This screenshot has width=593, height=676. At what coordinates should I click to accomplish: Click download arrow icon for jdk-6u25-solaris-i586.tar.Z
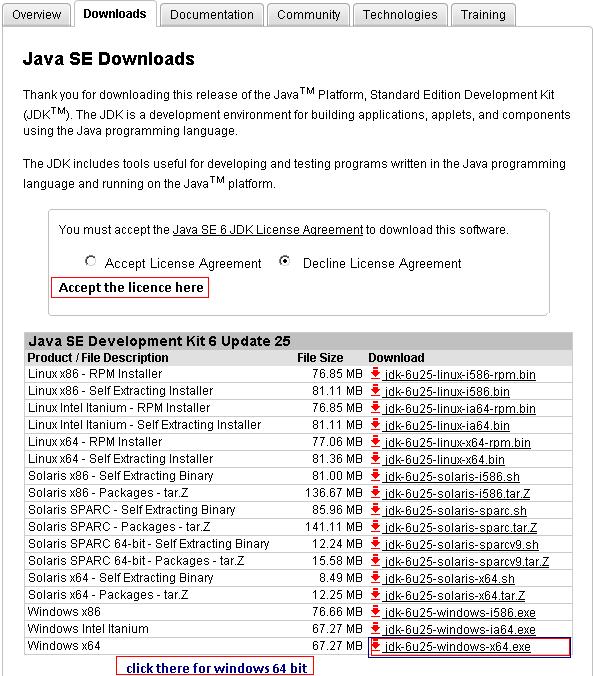coord(375,492)
